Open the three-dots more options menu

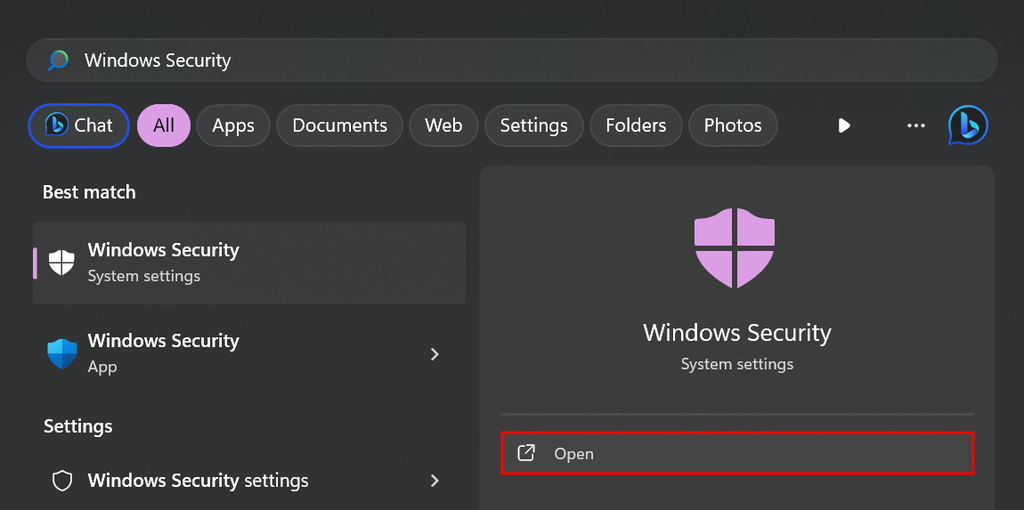915,125
